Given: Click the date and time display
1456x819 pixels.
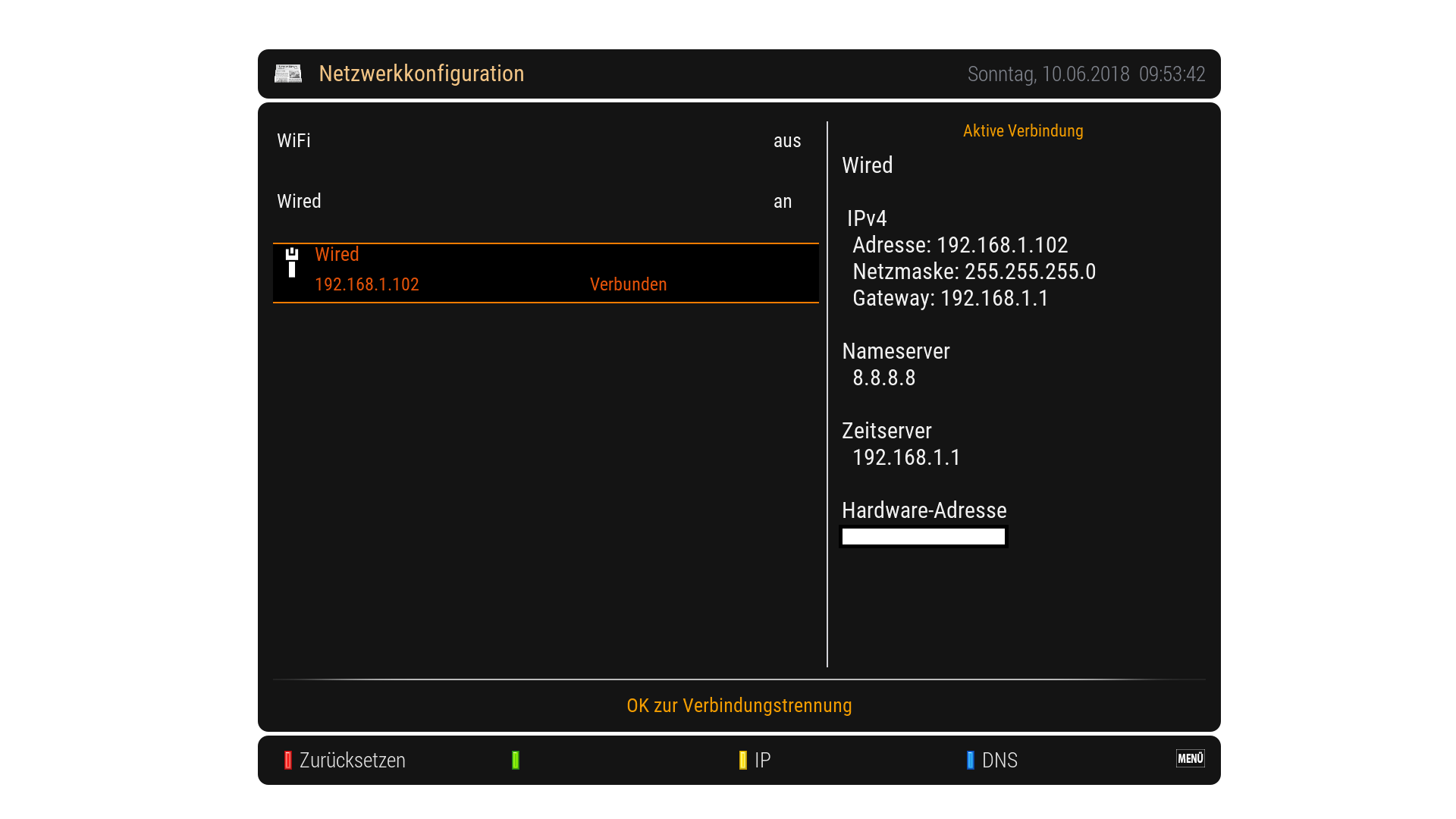Looking at the screenshot, I should click(1085, 74).
